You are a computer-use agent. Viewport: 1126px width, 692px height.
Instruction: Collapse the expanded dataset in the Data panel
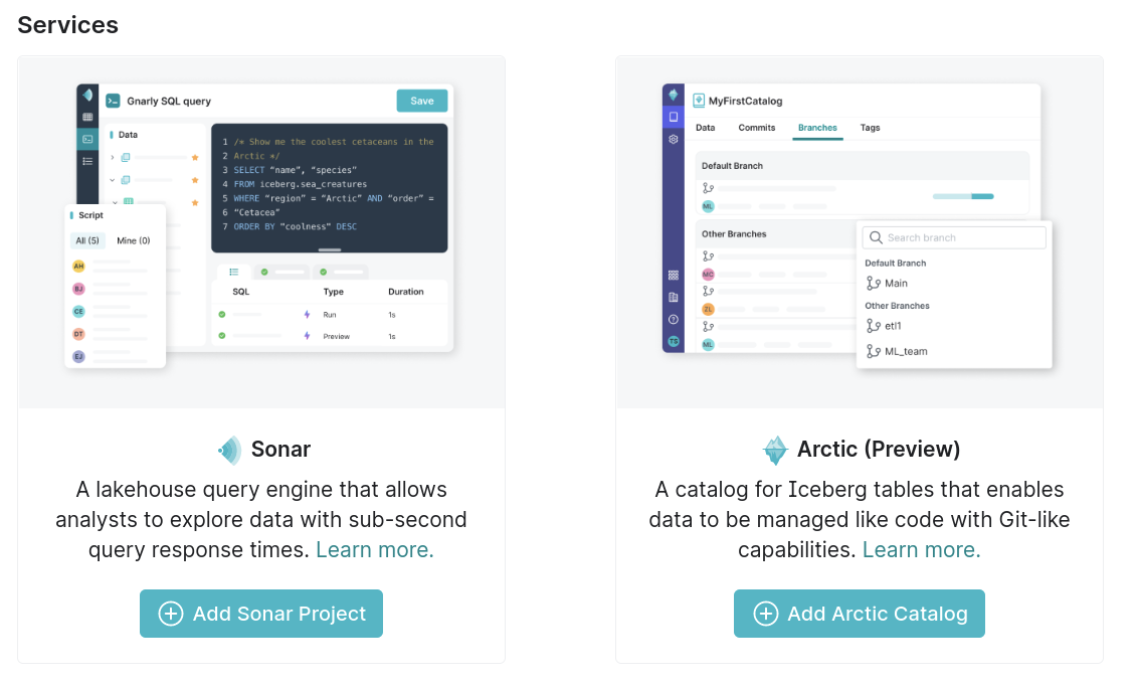111,179
